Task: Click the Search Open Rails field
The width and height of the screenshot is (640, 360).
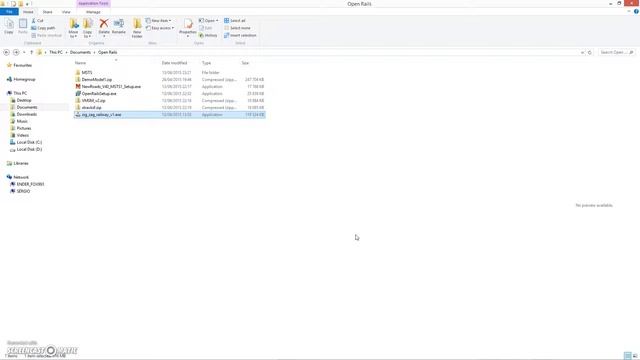Action: [616, 52]
